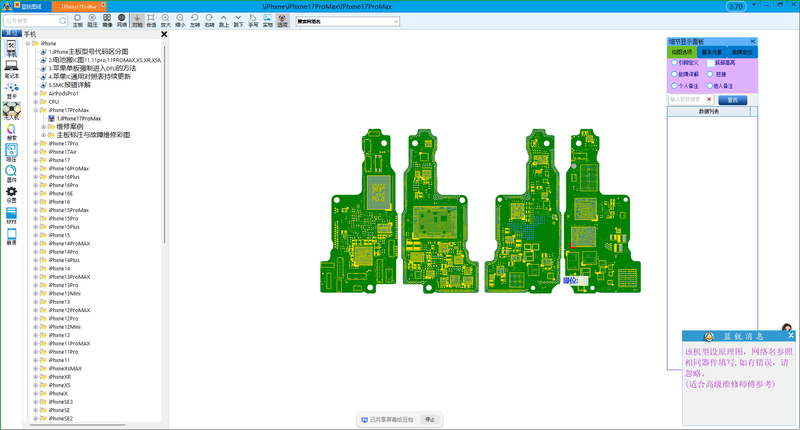The image size is (800, 430).
Task: Expand the 维修案例 folder node
Action: [x=44, y=127]
